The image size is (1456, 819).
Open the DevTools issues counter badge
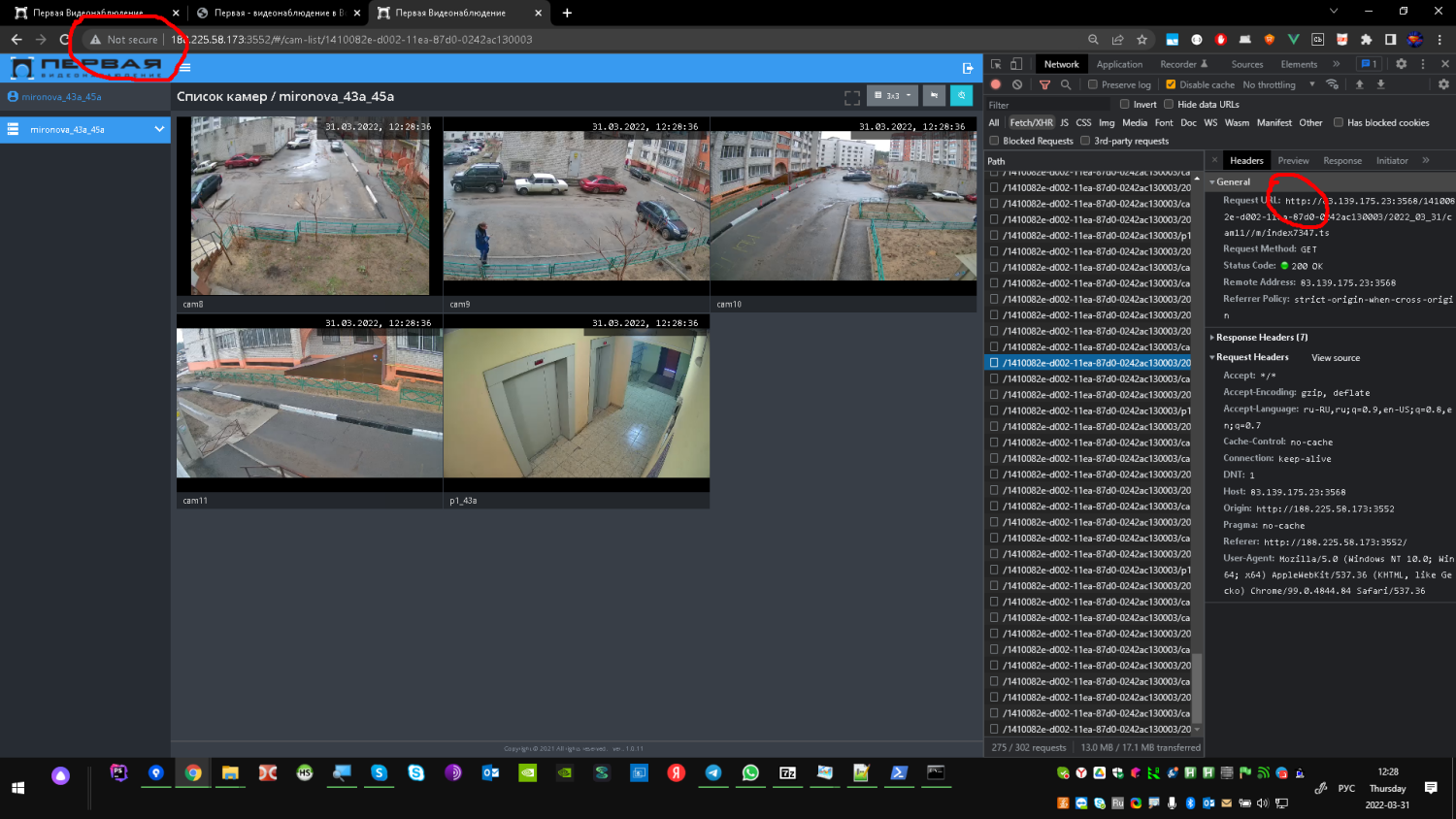[x=1369, y=64]
